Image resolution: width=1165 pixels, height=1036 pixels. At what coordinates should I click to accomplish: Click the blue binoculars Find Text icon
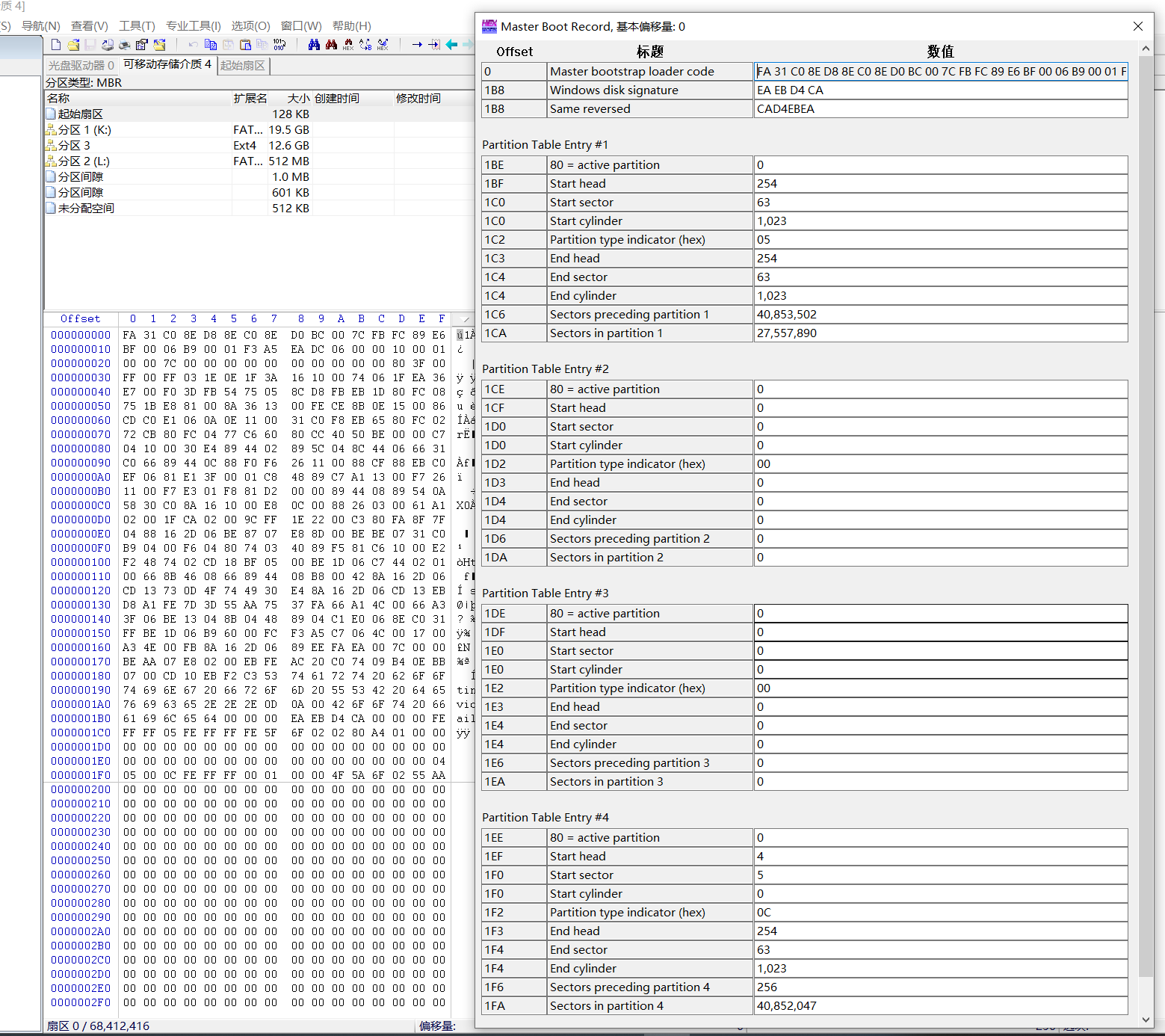[x=314, y=45]
